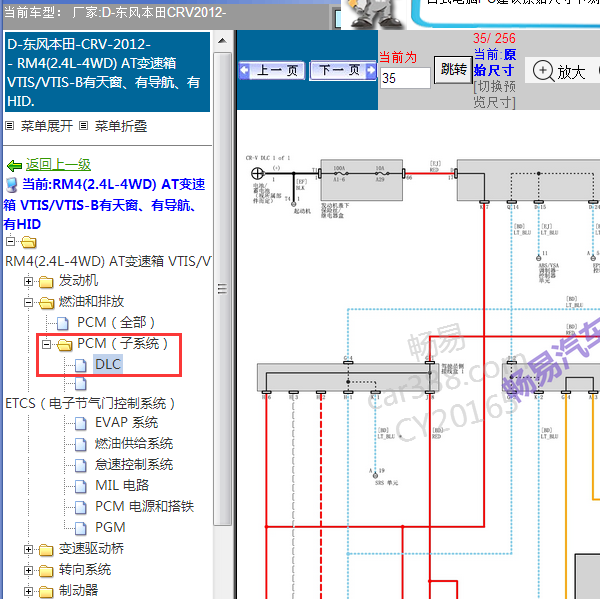This screenshot has height=599, width=600.
Task: Click the PCM（子系统）open folder icon
Action: (65, 345)
